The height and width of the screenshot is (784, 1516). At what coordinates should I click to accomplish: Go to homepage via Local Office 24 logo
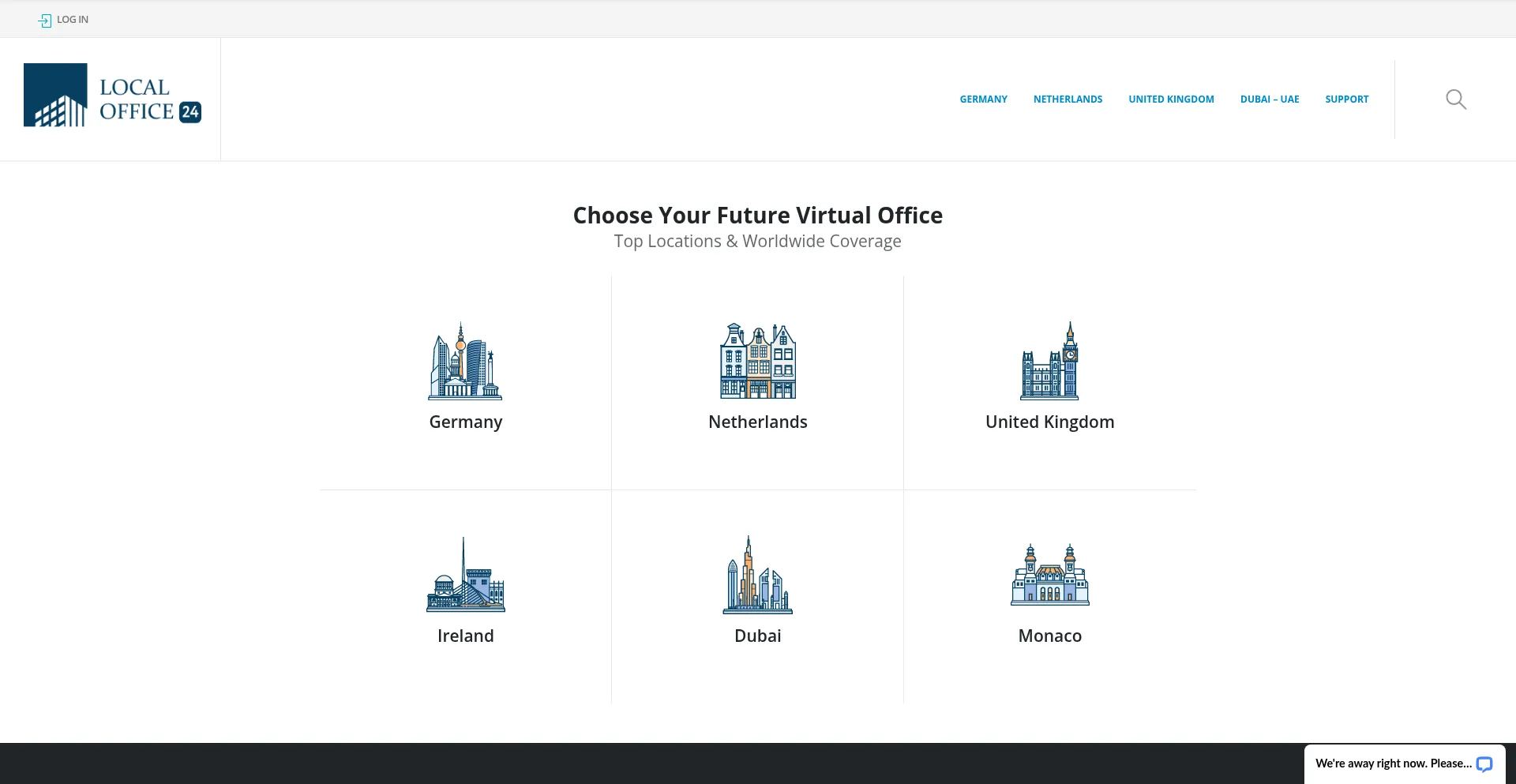[112, 96]
